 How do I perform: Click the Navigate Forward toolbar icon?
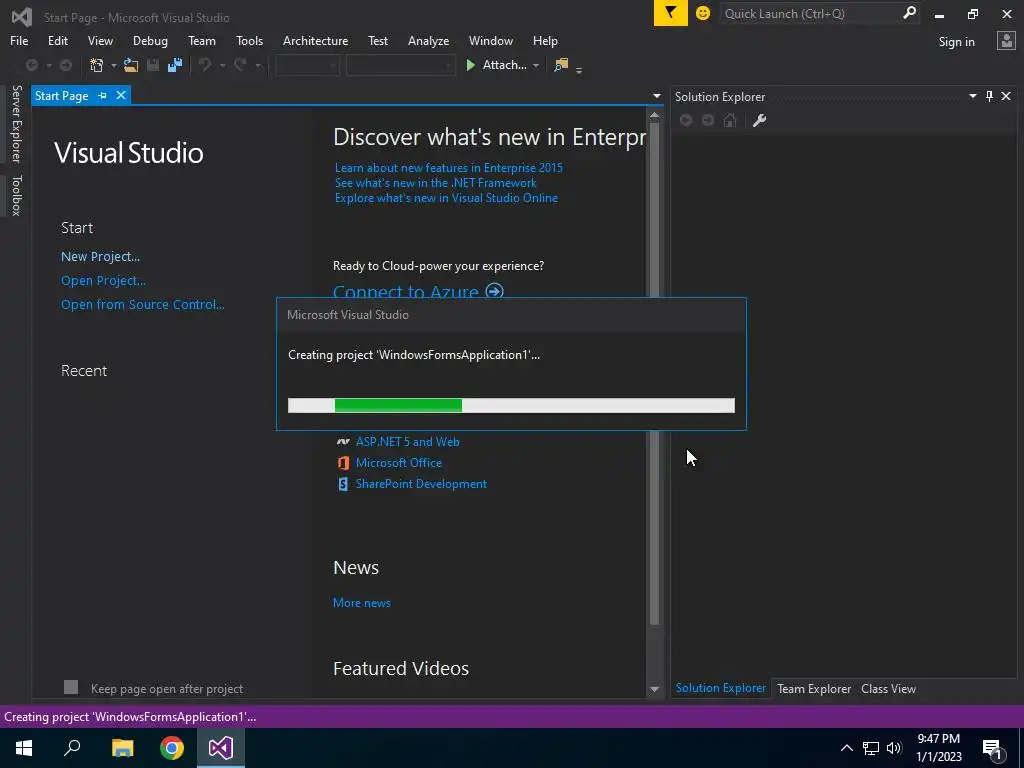pos(66,65)
